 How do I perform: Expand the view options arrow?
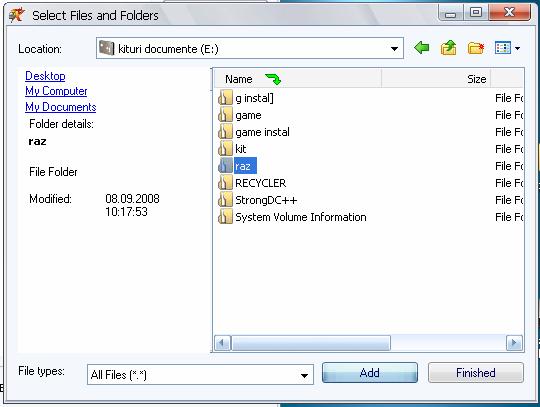(517, 49)
